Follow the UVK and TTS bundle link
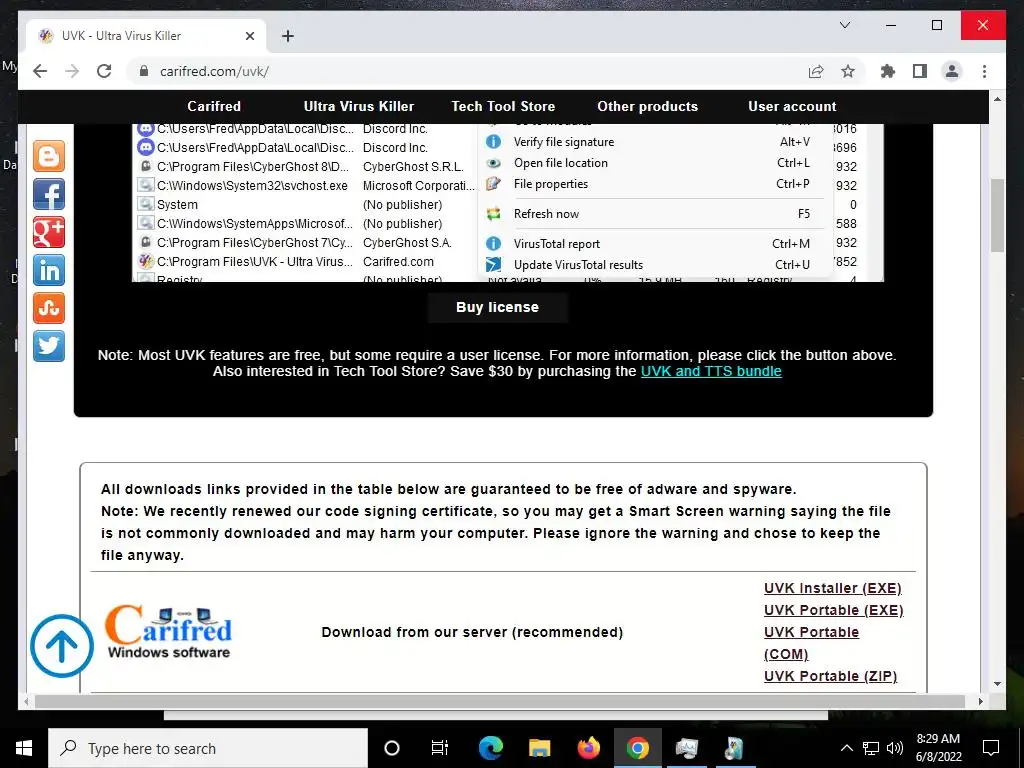Screen dimensions: 1024x768 pos(711,372)
